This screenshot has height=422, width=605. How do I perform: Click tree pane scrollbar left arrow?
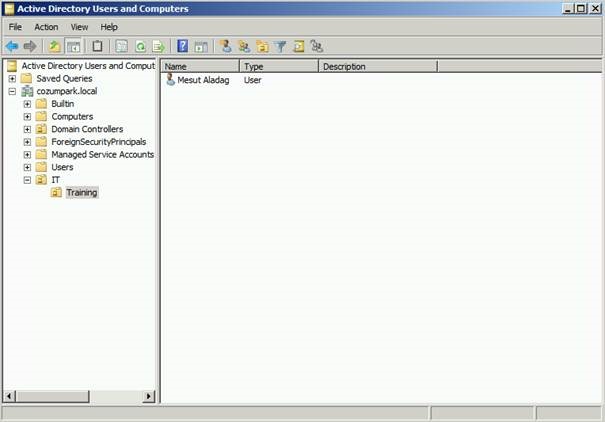click(9, 396)
